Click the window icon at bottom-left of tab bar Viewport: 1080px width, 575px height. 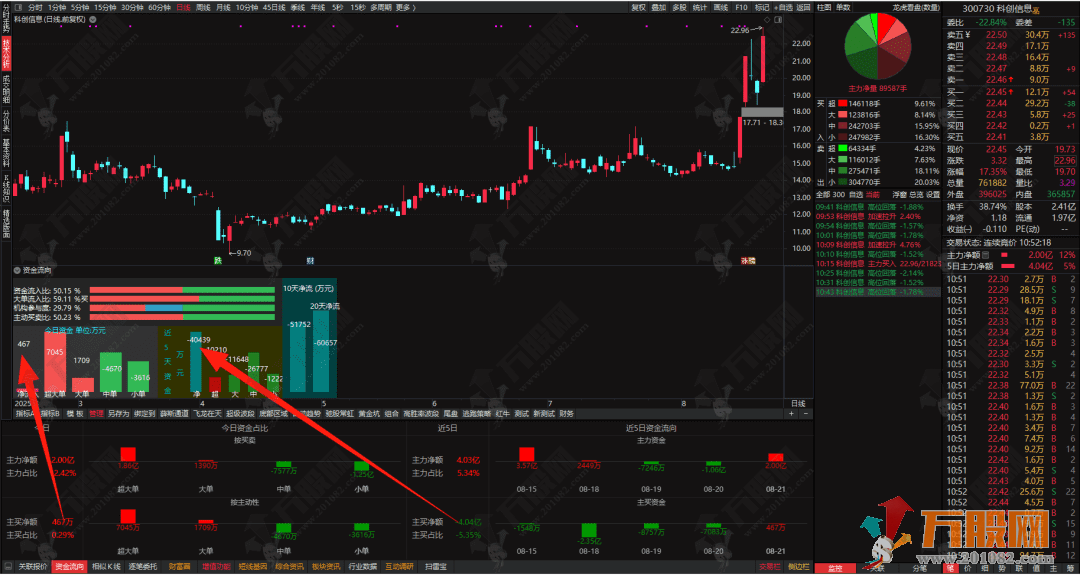(x=7, y=567)
